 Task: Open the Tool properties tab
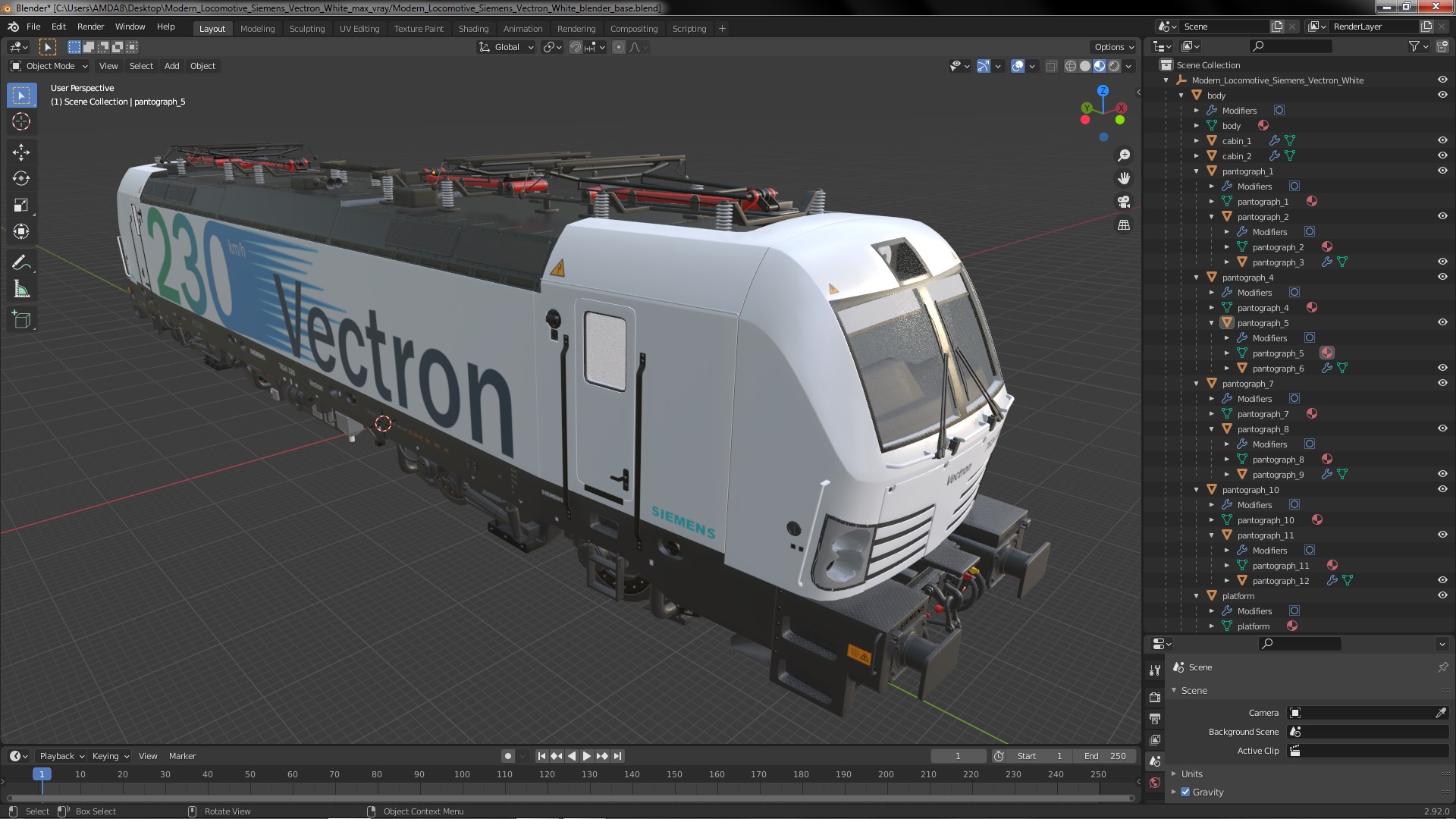tap(1155, 670)
